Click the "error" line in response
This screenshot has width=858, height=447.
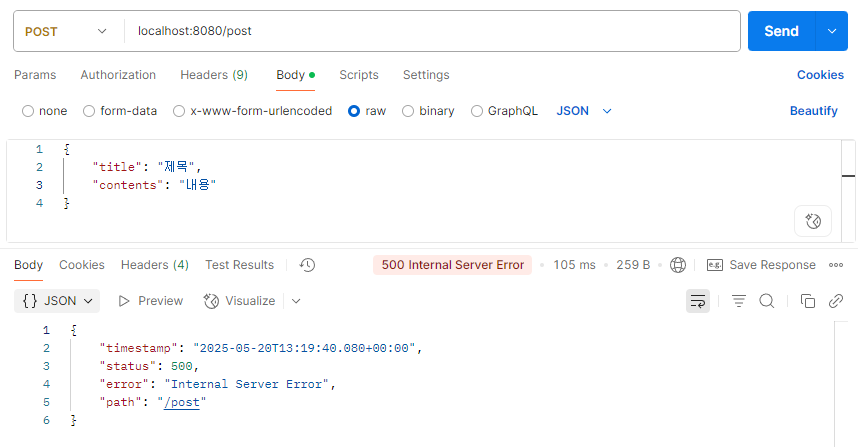[x=217, y=384]
